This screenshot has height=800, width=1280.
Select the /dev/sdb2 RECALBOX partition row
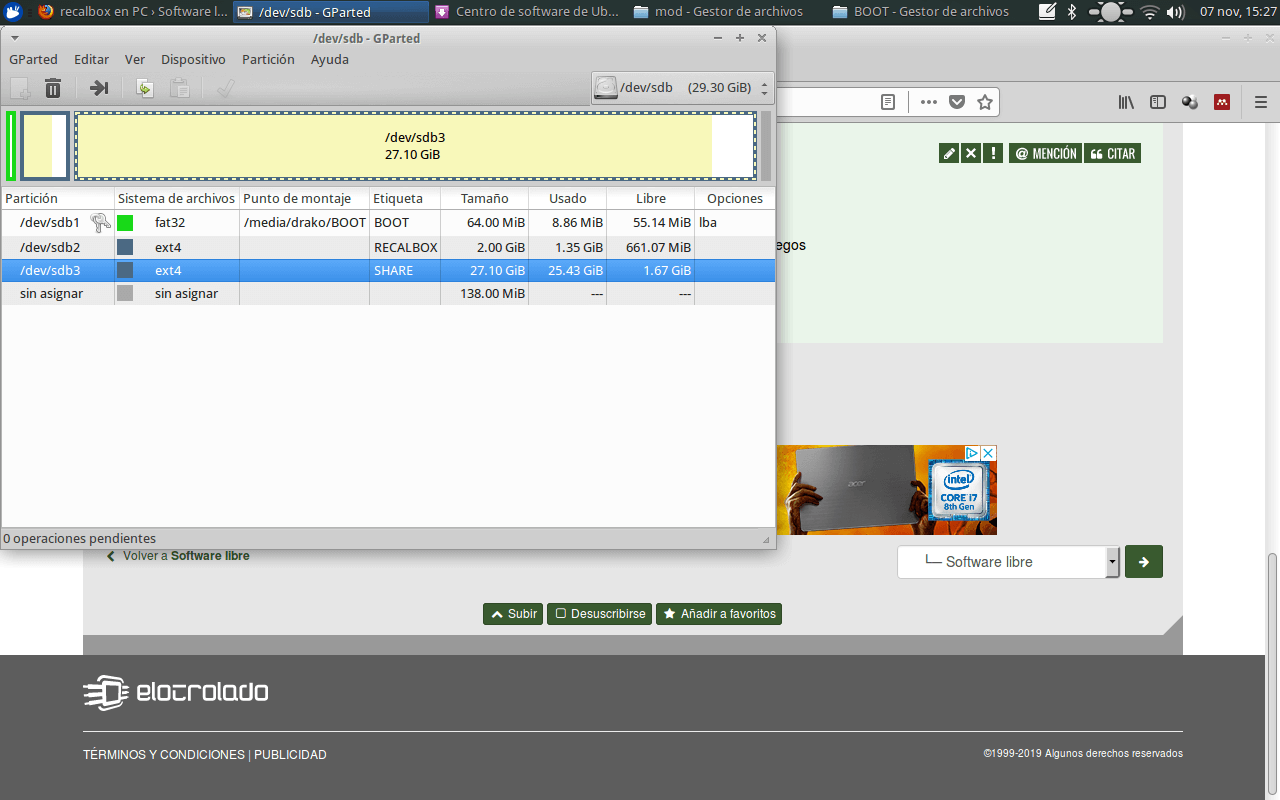coord(388,247)
